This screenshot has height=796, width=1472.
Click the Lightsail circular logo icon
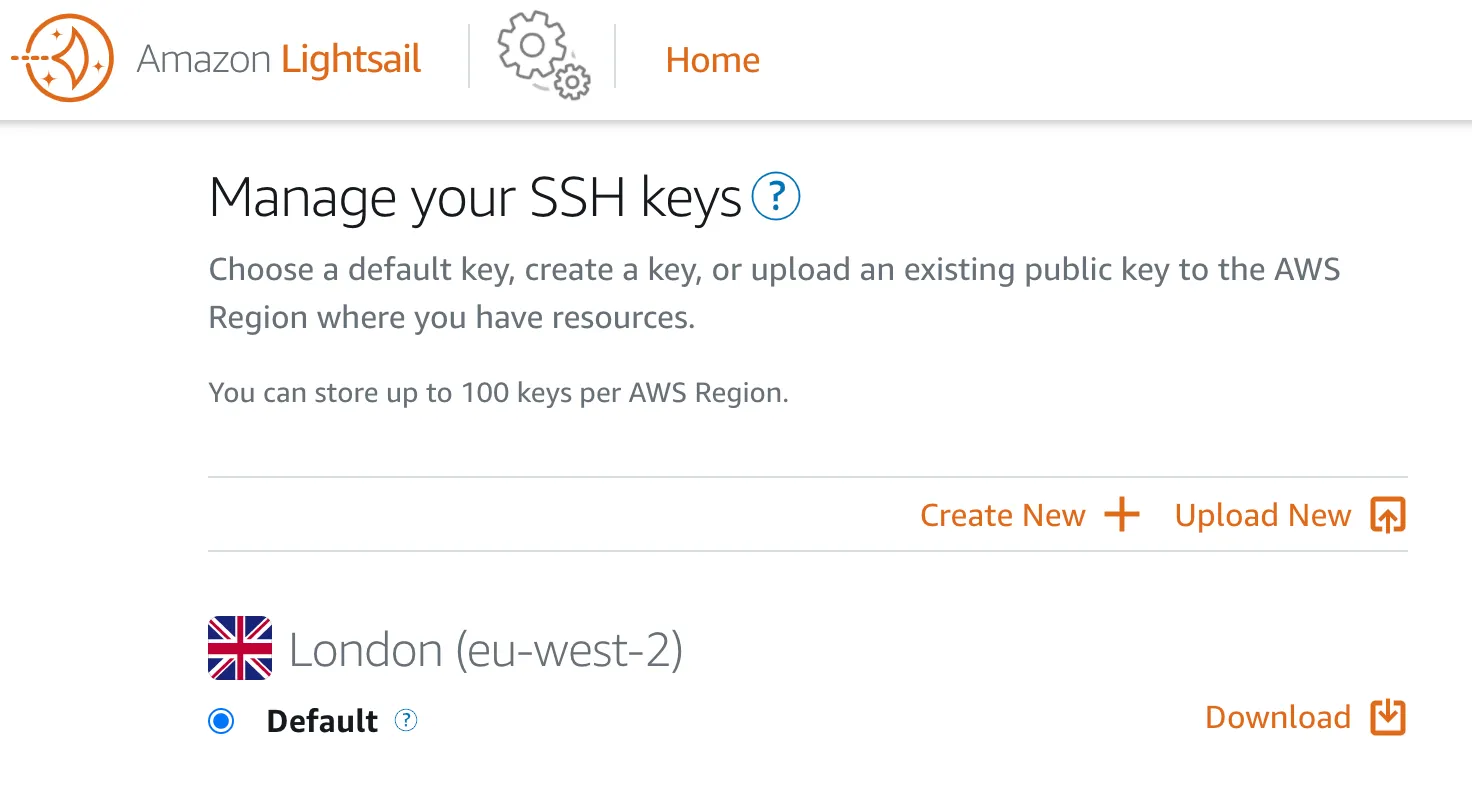point(63,60)
